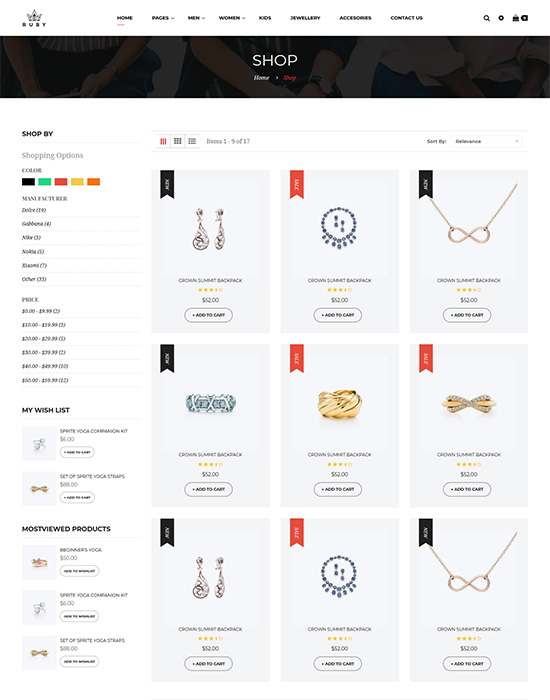Click the search magnifier icon in header
The width and height of the screenshot is (550, 700).
tap(486, 18)
